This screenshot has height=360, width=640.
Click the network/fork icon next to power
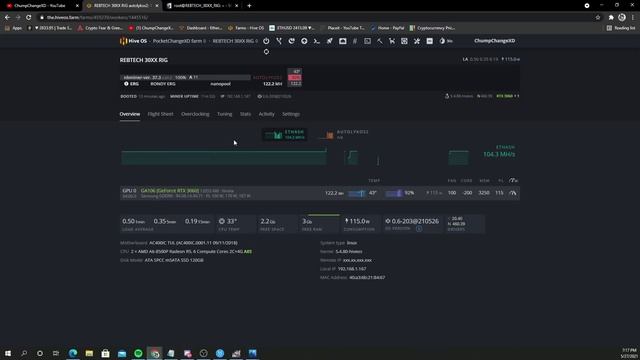click(279, 41)
